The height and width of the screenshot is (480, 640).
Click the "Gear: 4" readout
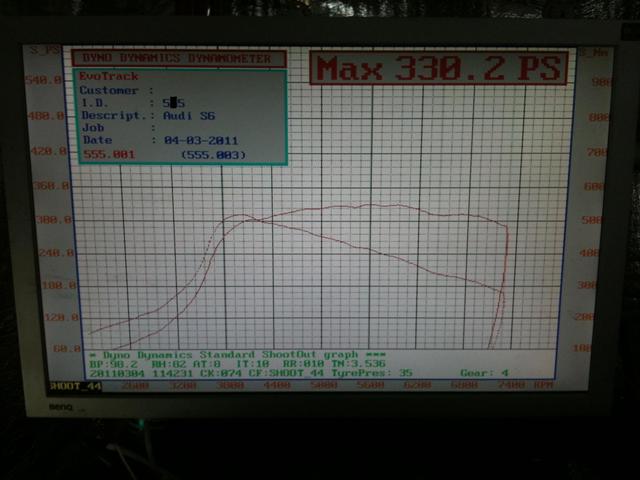485,373
